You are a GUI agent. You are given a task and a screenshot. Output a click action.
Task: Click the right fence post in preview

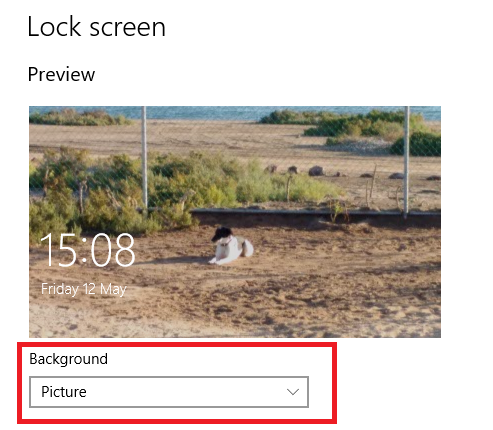point(406,160)
